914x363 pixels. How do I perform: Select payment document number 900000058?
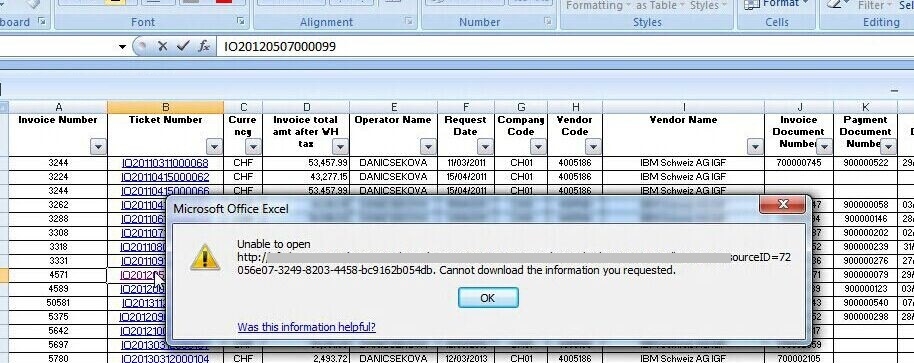tap(865, 205)
